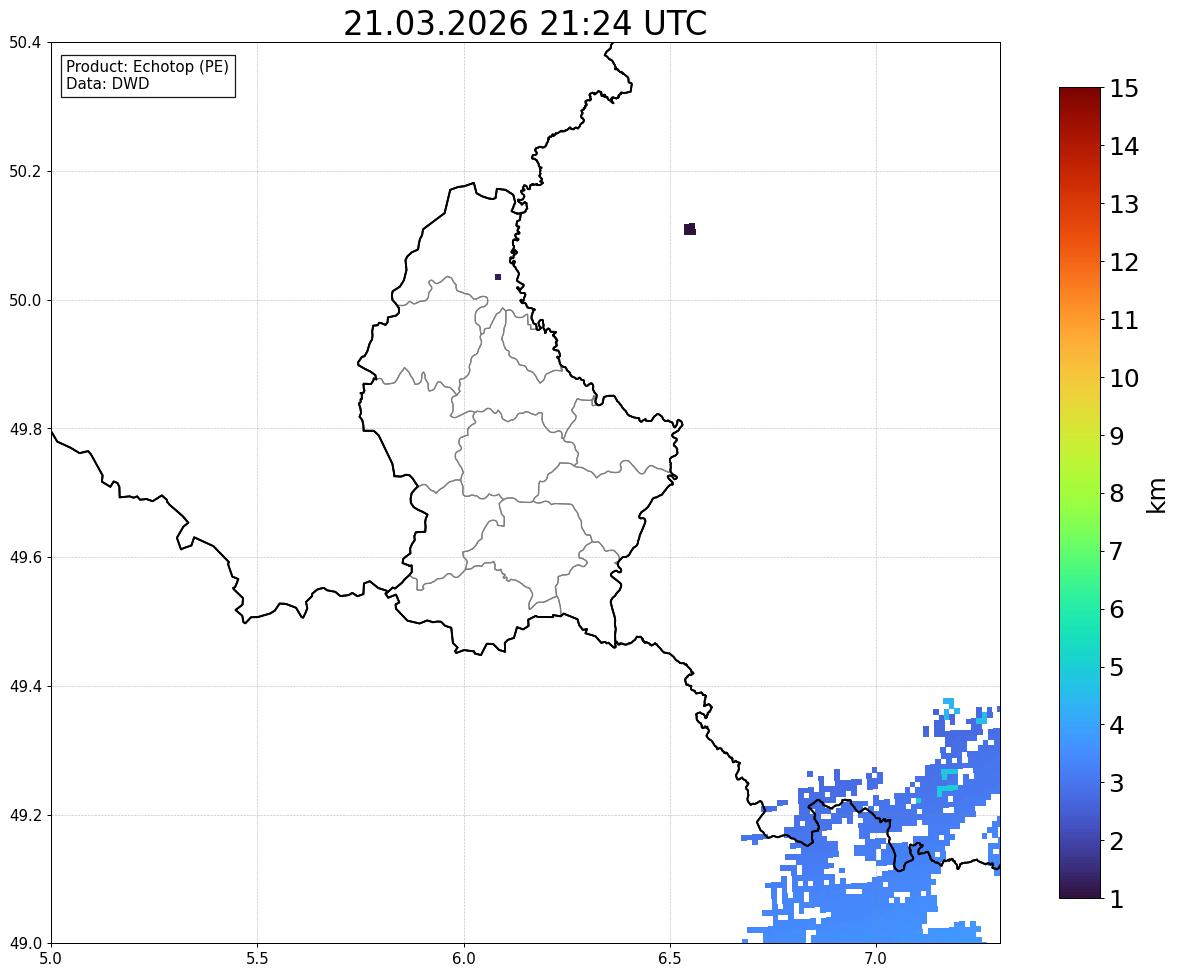Click the latitude label 49.6
Viewport: 1178px width, 976px height.
25,557
